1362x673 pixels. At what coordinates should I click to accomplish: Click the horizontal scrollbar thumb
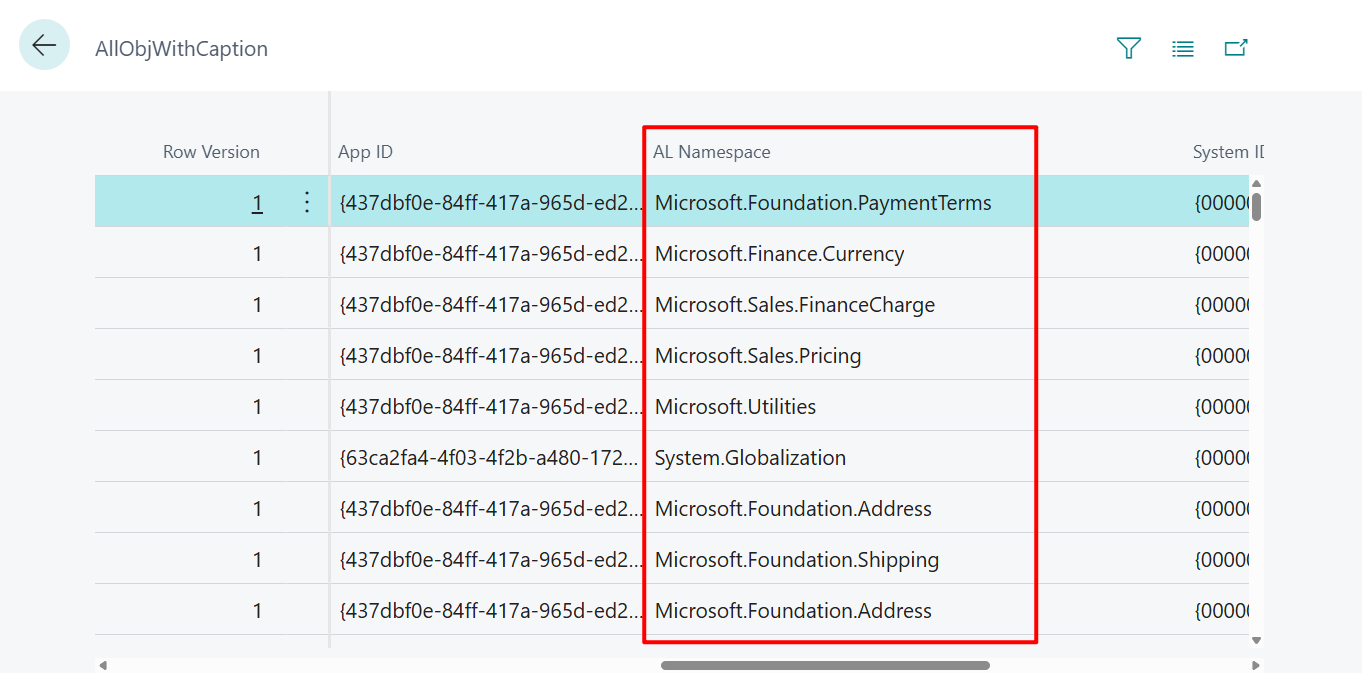point(825,665)
